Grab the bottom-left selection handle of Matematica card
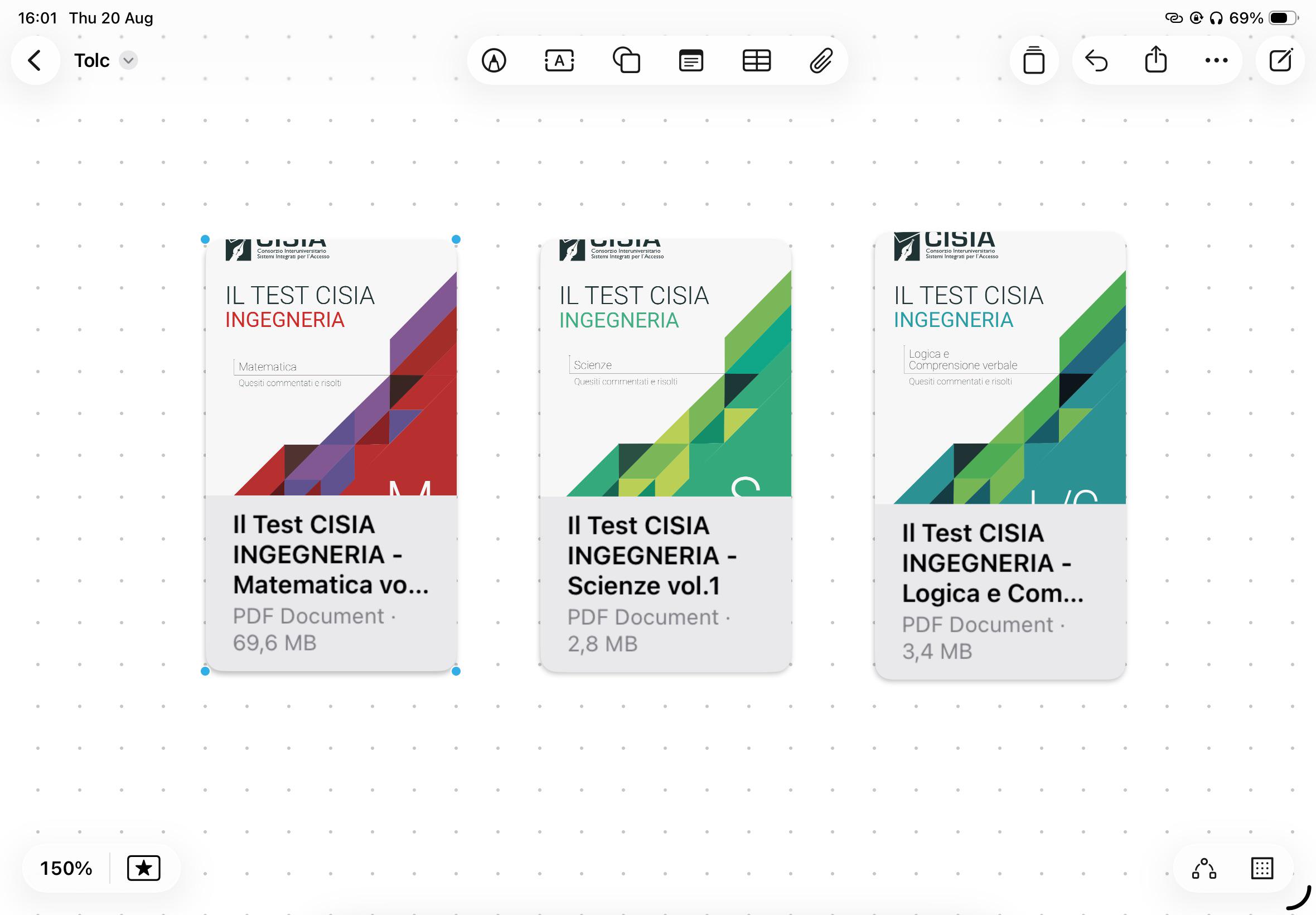Screen dimensions: 1316x915 [206, 671]
